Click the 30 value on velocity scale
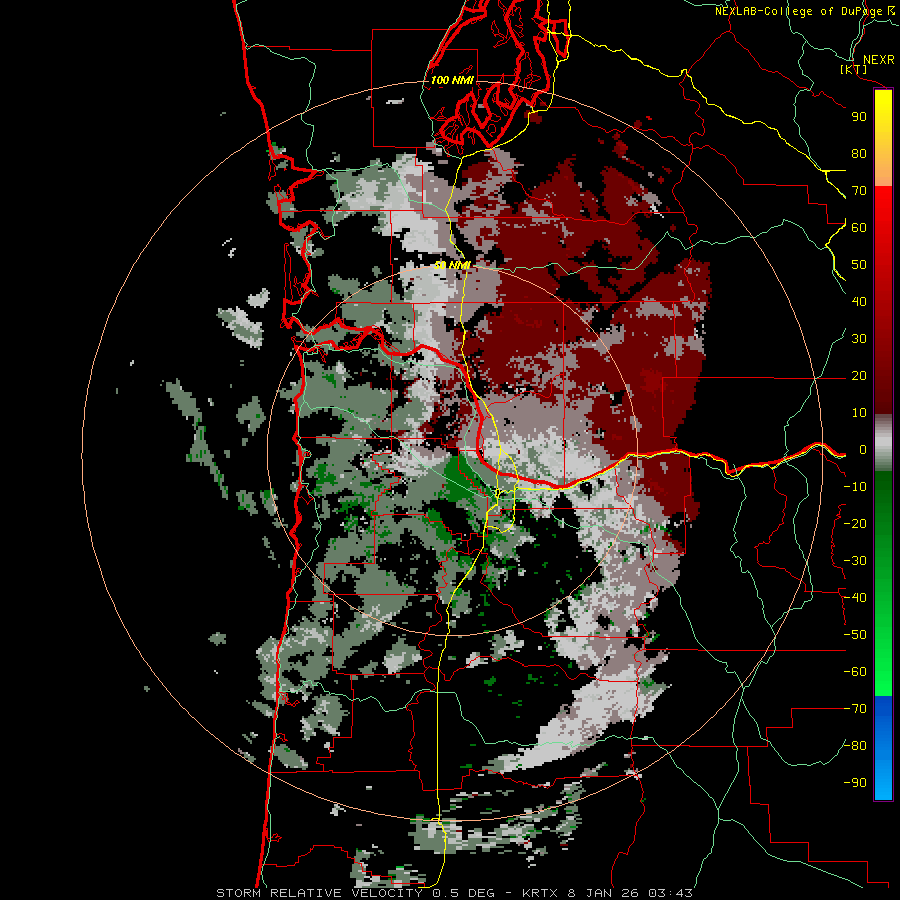The image size is (900, 900). click(x=859, y=339)
